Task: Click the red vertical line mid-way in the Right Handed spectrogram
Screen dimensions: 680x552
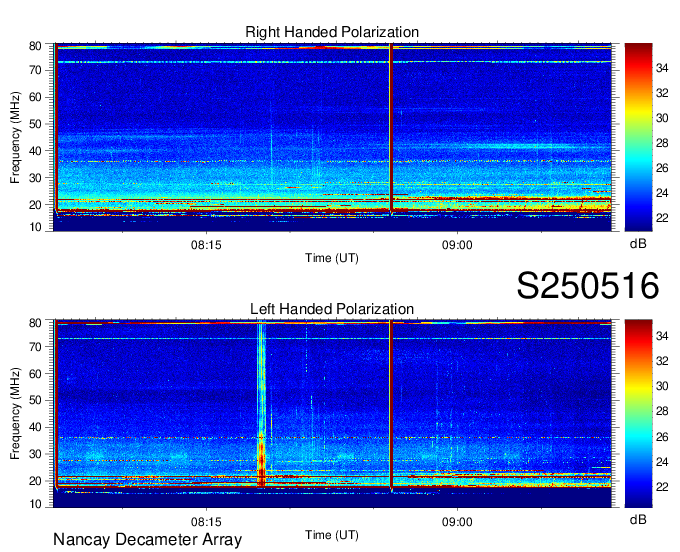Action: (391, 128)
